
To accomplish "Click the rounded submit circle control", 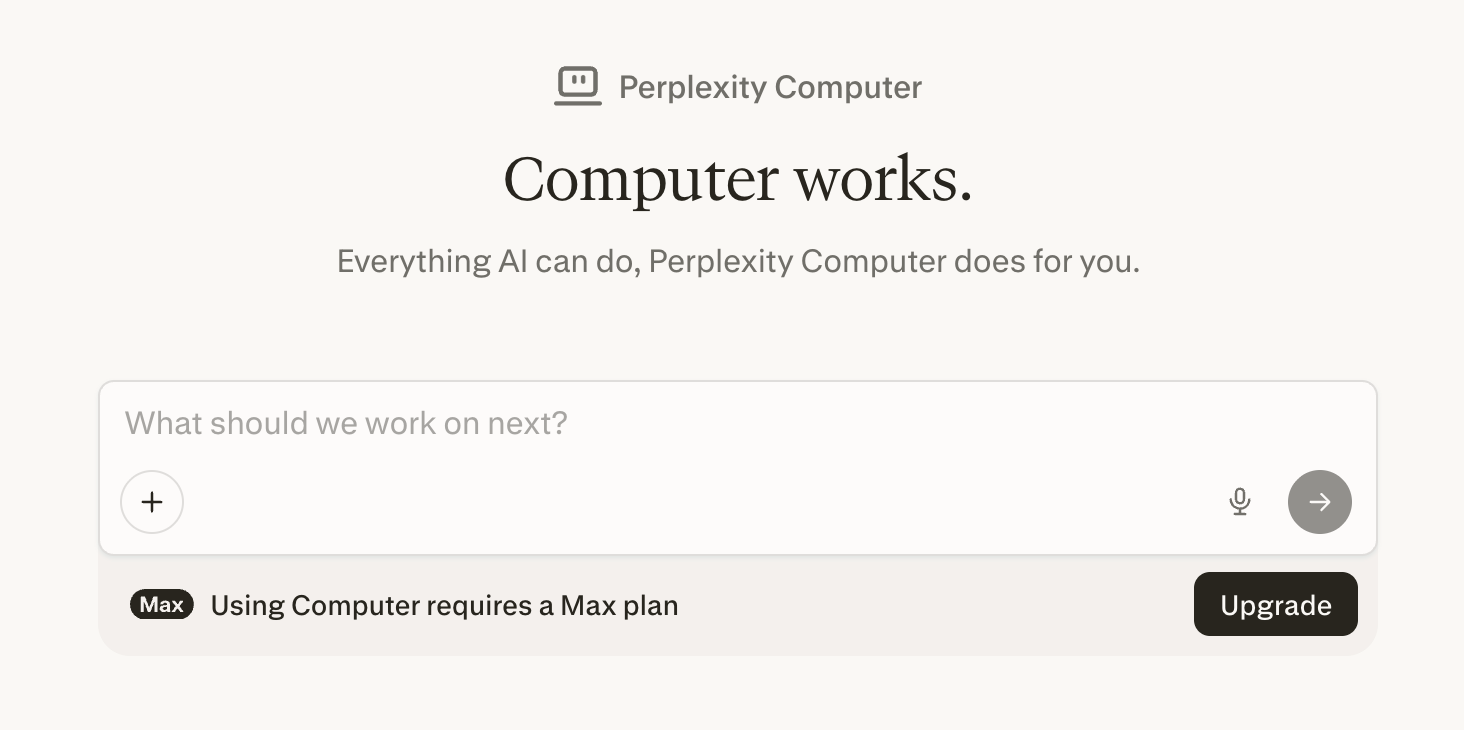I will point(1319,502).
